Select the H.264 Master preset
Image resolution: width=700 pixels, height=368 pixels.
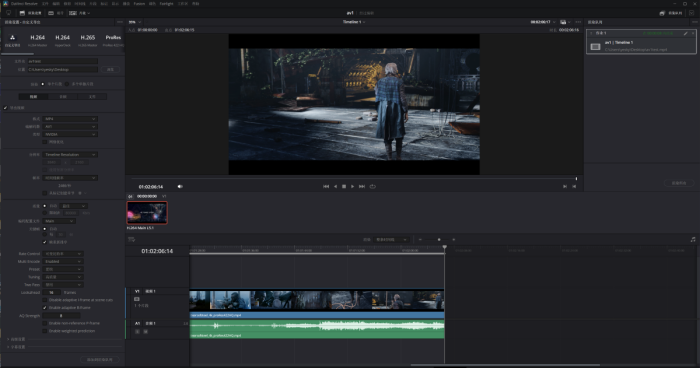pos(38,40)
